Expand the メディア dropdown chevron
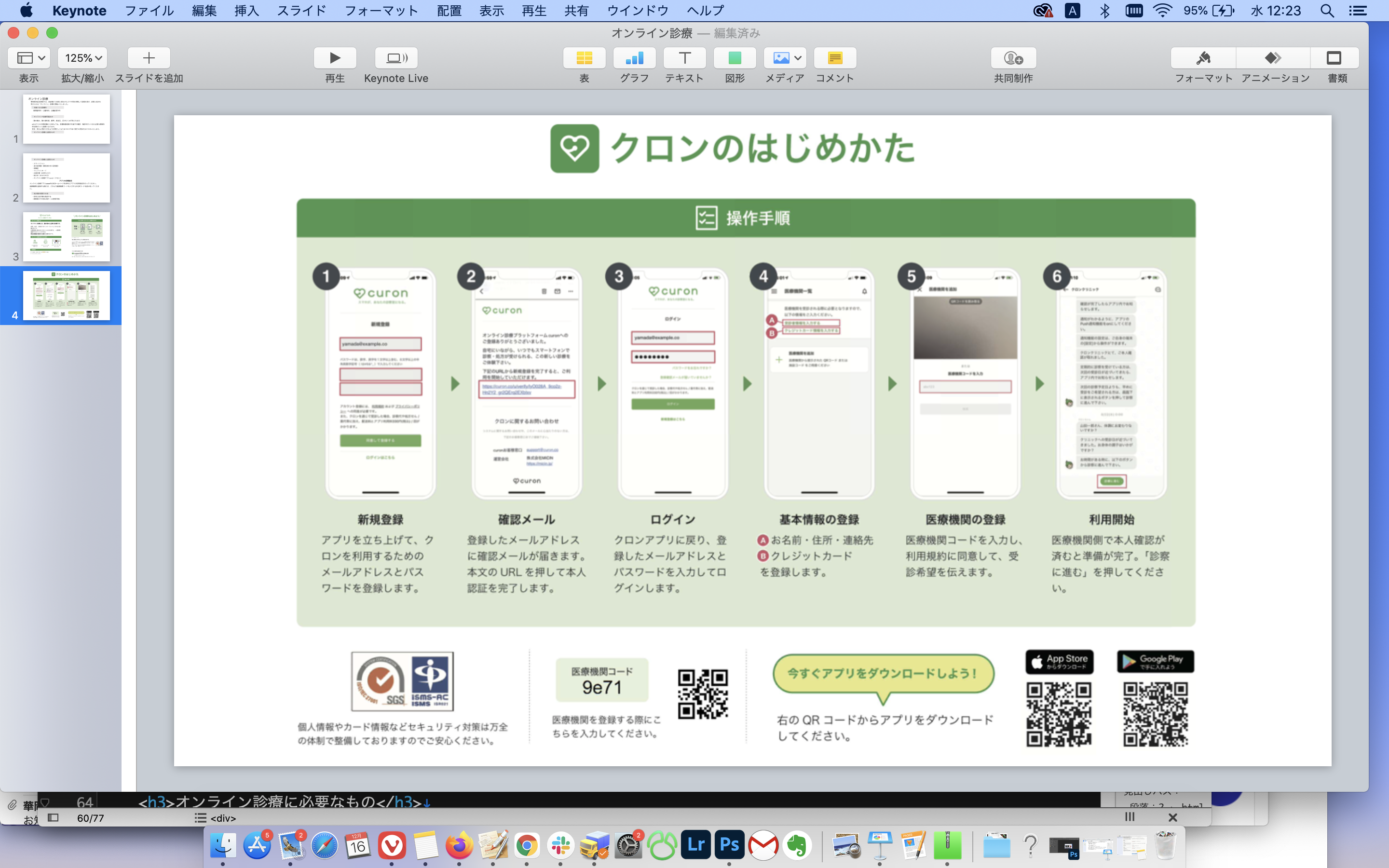Viewport: 1389px width, 868px height. pos(798,58)
